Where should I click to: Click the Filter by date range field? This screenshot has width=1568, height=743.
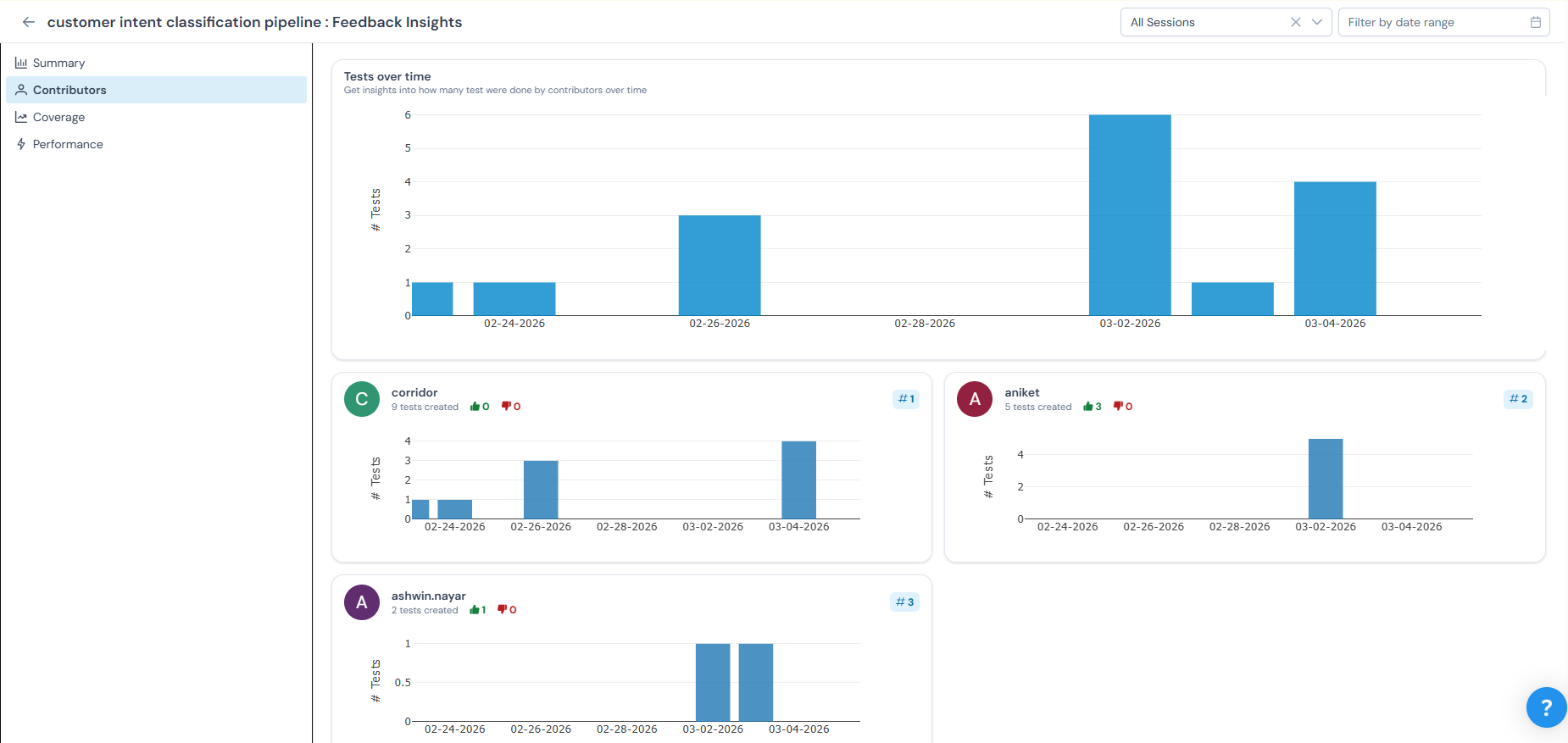[1432, 22]
